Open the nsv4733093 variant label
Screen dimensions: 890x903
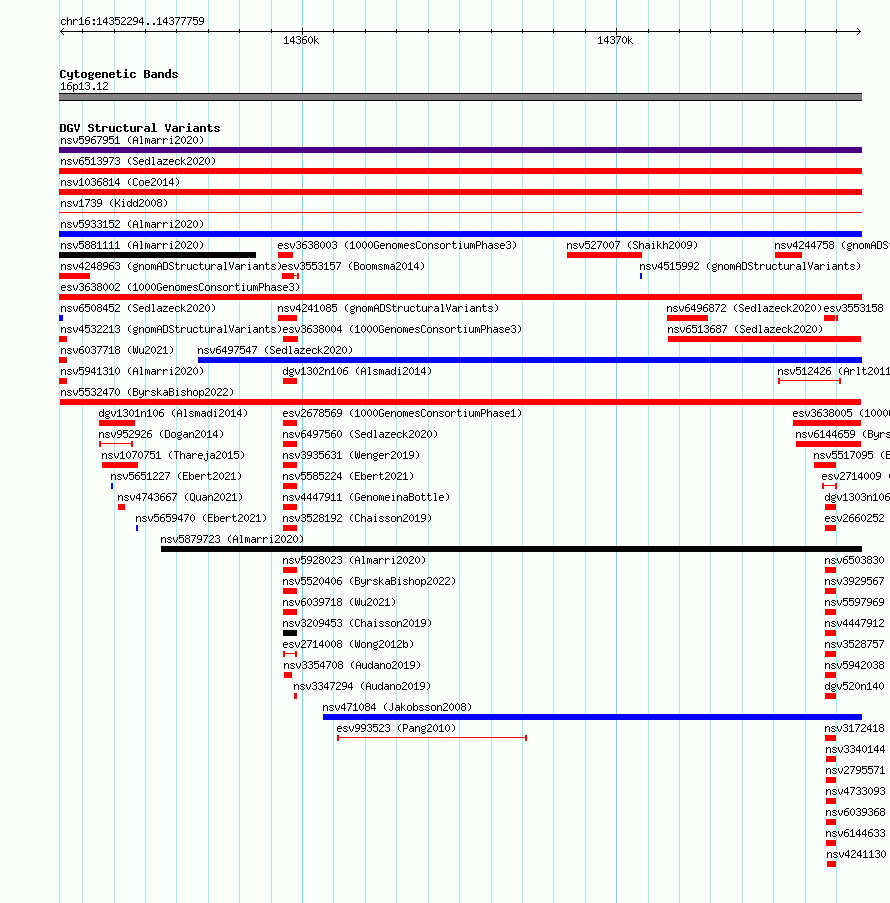pos(855,792)
